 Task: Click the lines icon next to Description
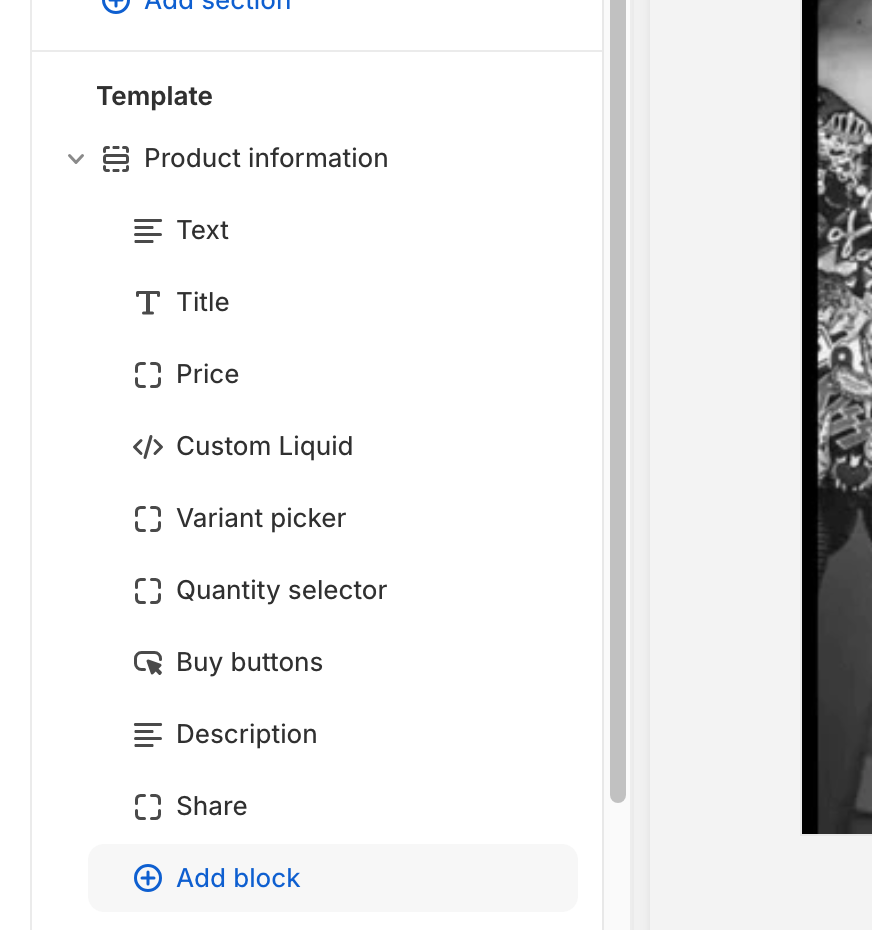click(x=147, y=734)
